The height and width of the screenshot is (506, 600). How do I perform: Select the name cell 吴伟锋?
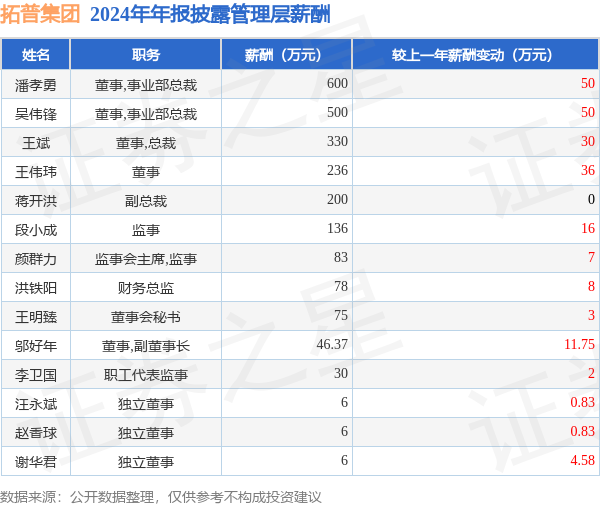click(x=36, y=114)
